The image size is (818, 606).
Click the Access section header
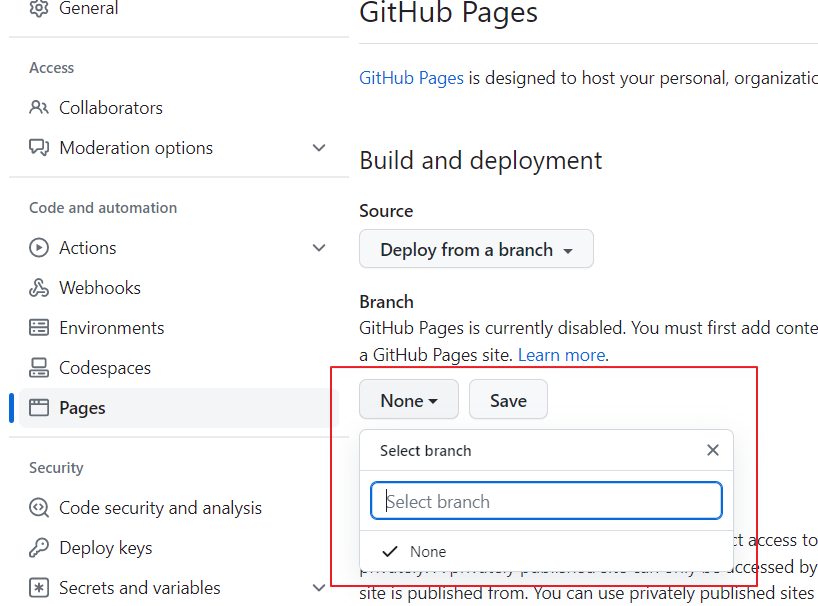tap(51, 68)
